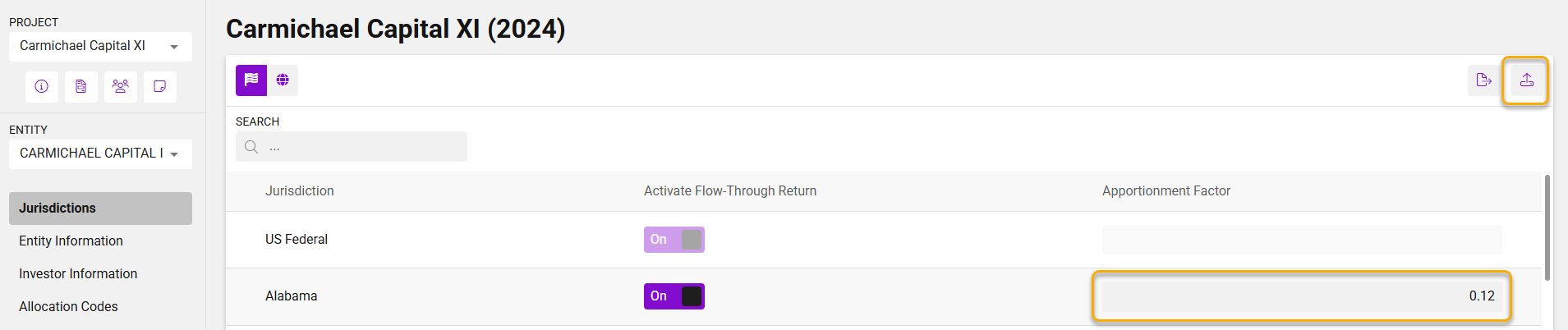
Task: Switch to the globe view icon
Action: [283, 80]
